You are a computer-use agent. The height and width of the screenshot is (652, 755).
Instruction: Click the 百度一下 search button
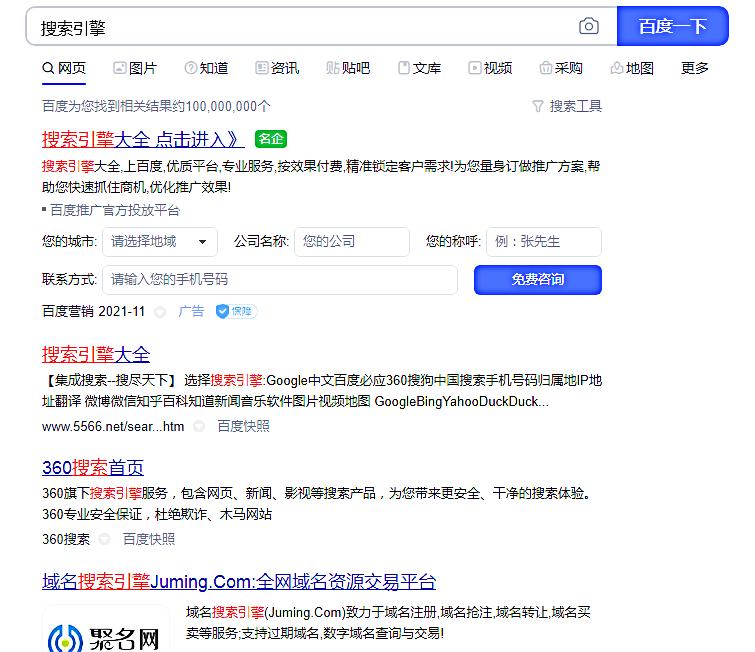tap(672, 26)
